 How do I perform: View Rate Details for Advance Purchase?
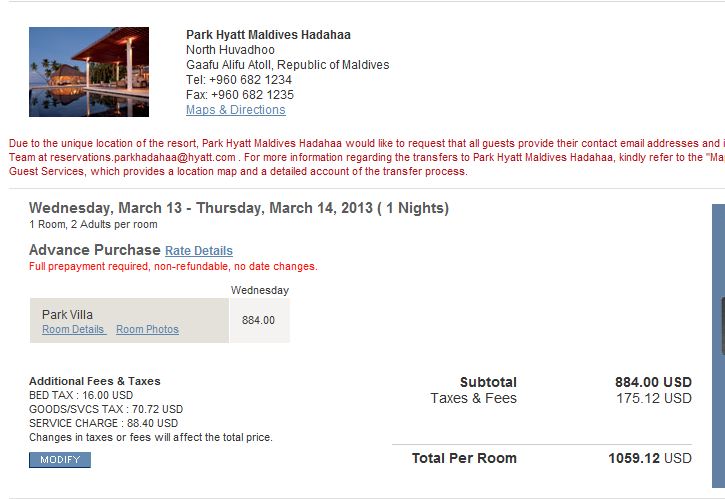click(x=199, y=251)
